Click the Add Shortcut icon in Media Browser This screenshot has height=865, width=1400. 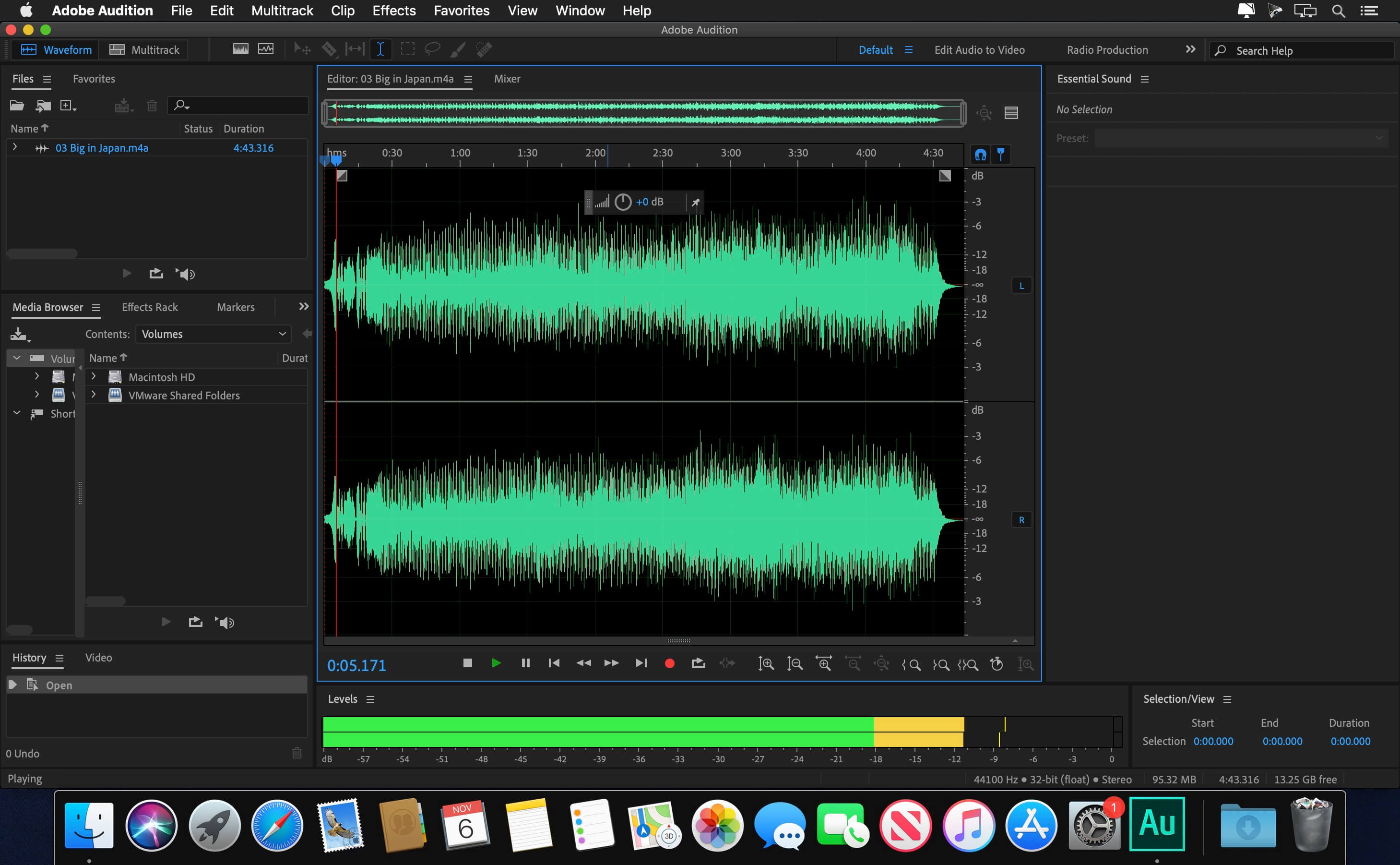[20, 334]
